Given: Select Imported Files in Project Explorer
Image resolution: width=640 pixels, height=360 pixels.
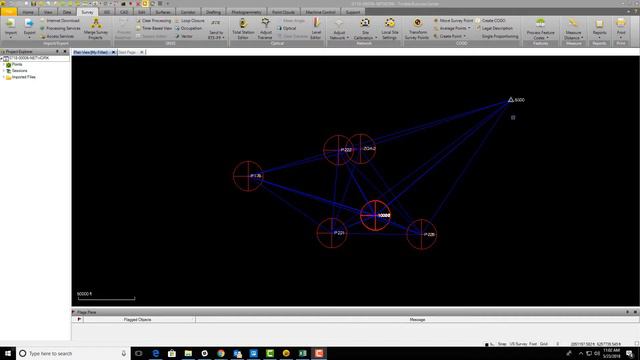Looking at the screenshot, I should tap(24, 77).
